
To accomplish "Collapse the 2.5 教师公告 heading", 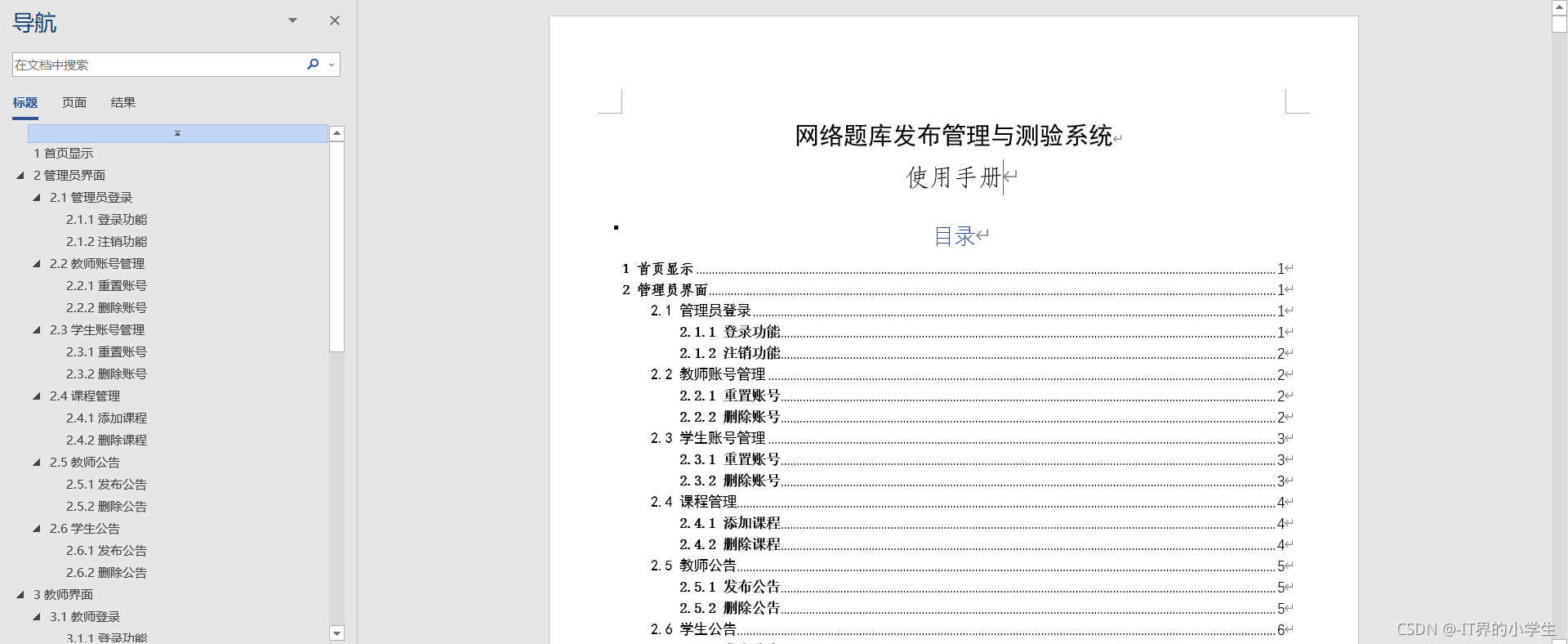I will (37, 462).
